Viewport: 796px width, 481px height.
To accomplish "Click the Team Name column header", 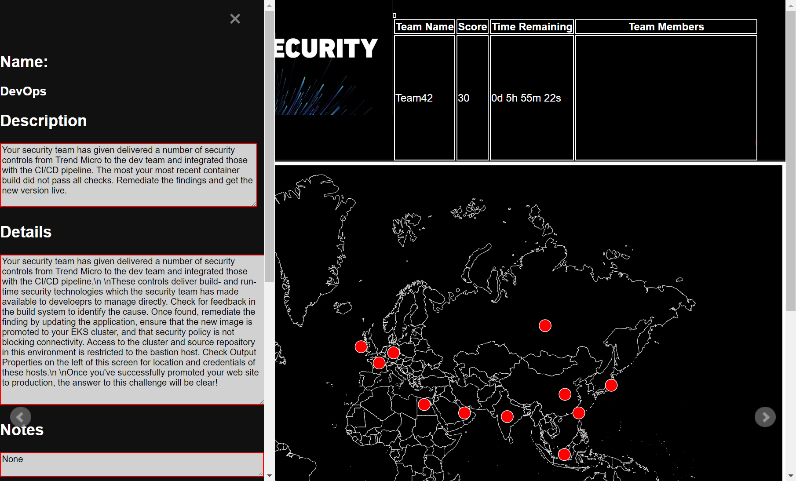I will pyautogui.click(x=424, y=27).
